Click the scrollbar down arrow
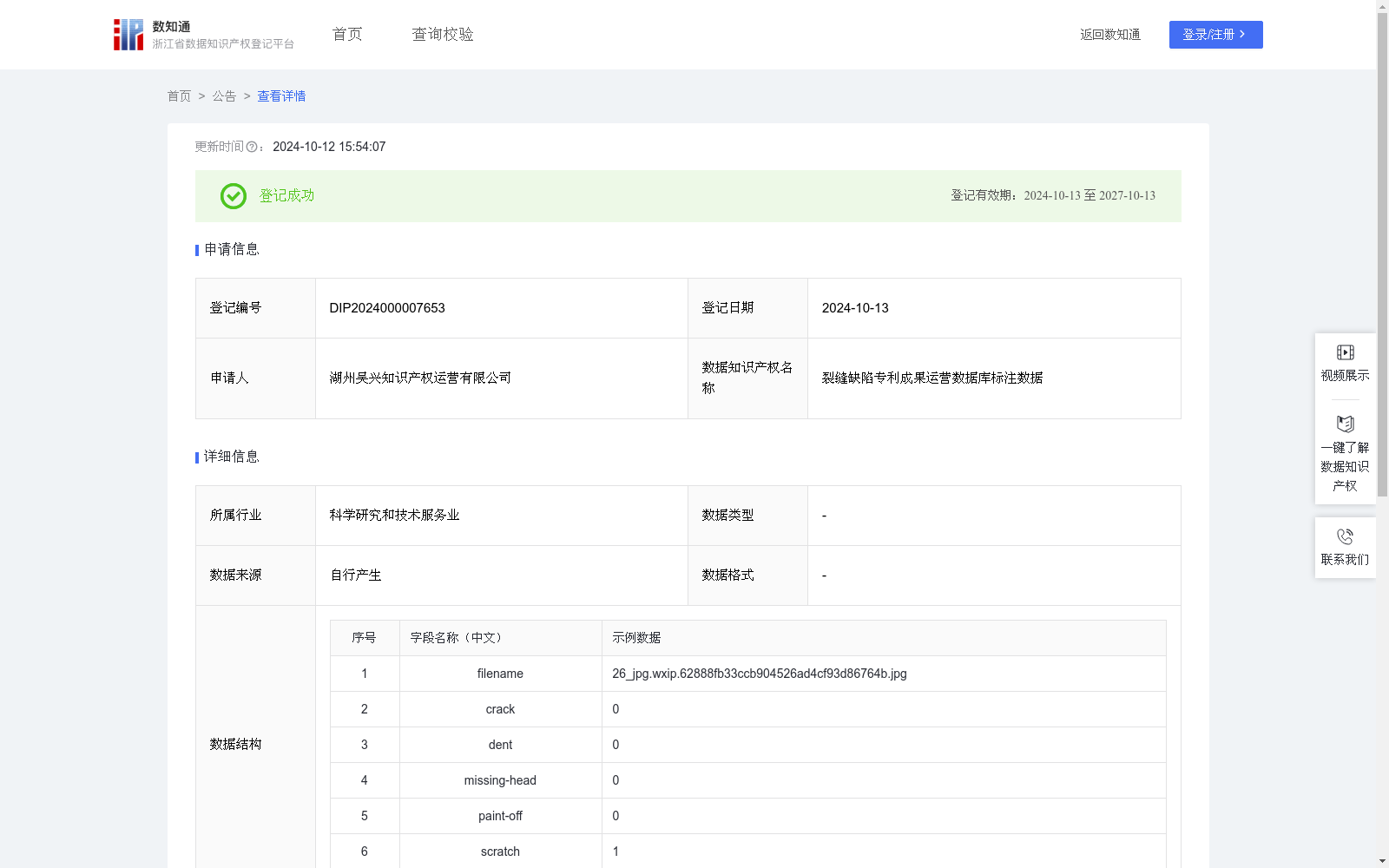 (1382, 861)
